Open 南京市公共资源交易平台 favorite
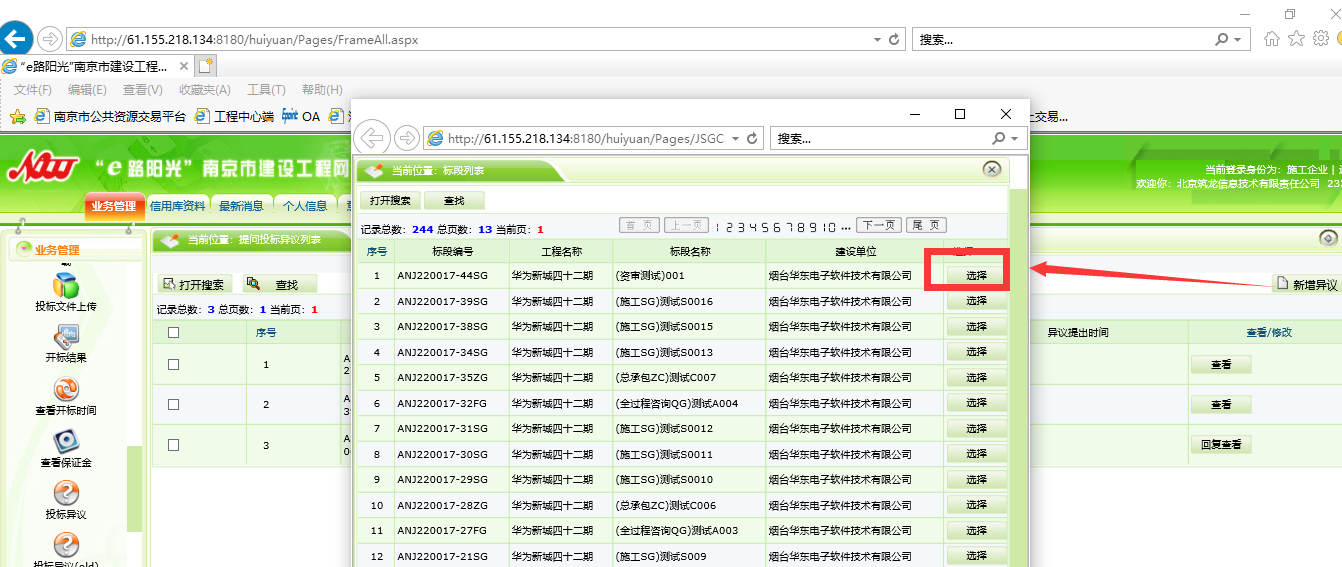 tap(110, 116)
